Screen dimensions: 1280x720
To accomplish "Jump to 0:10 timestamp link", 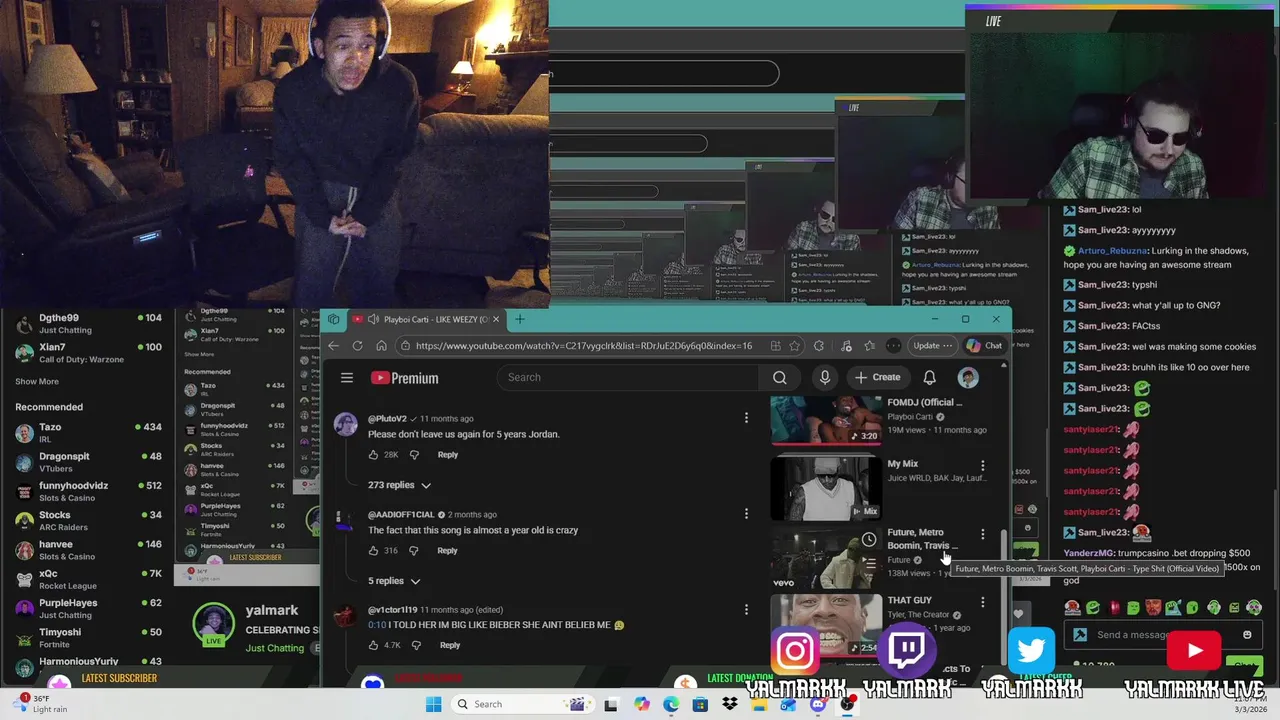I will (x=376, y=625).
